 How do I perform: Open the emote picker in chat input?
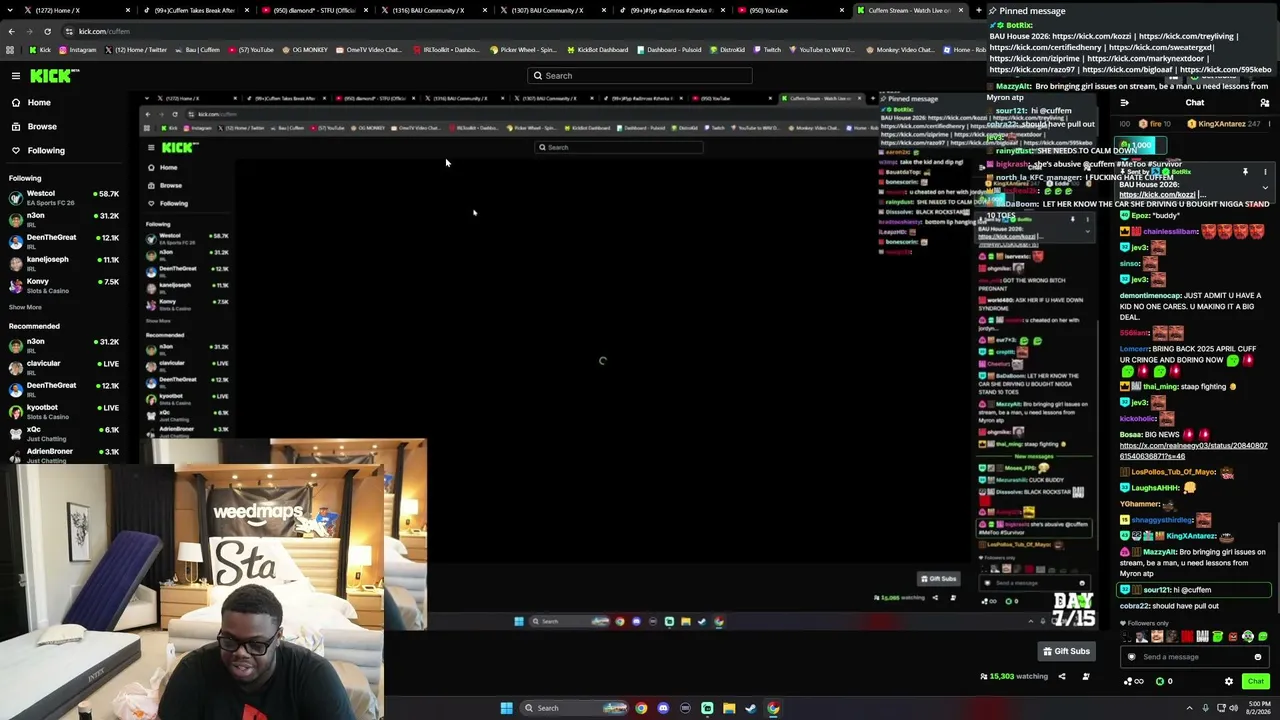(x=1258, y=657)
